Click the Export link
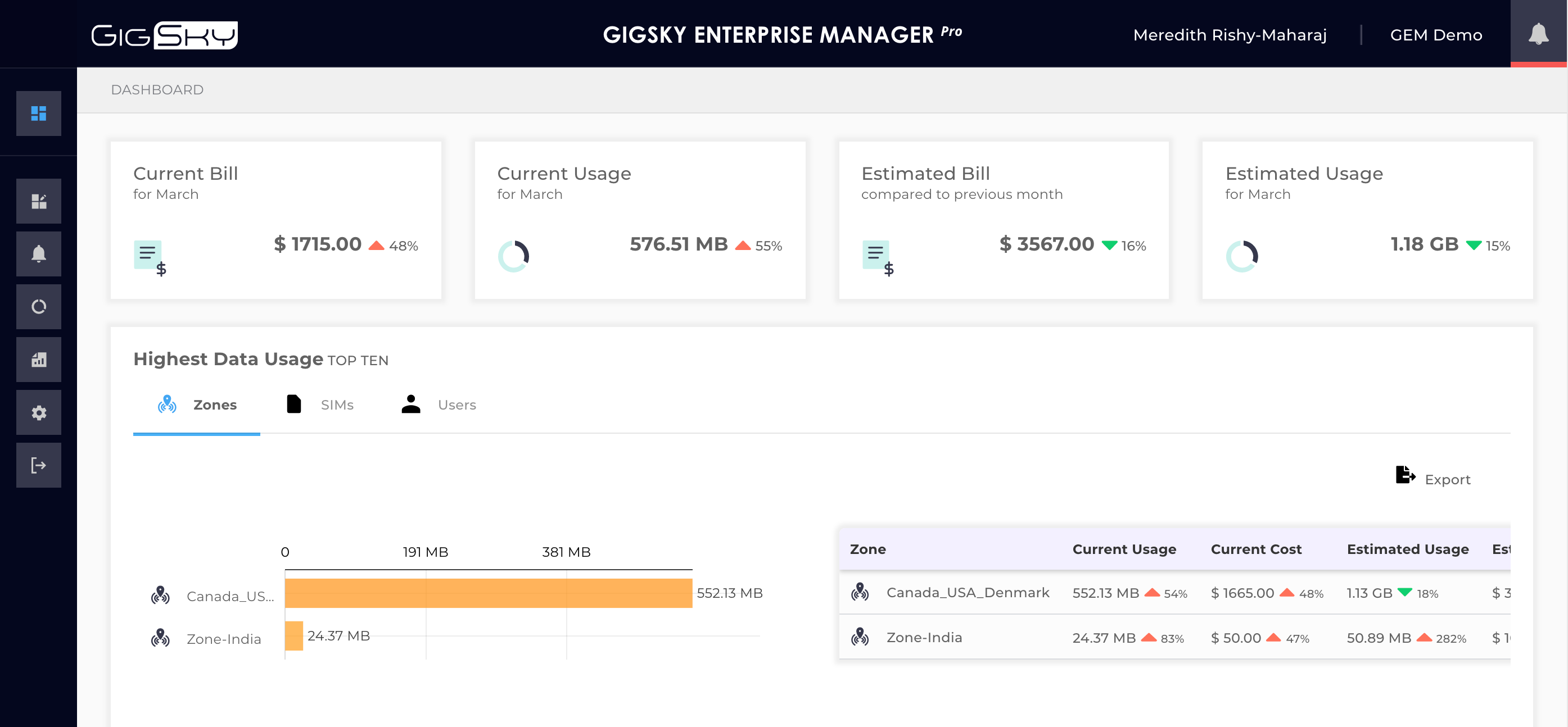1568x727 pixels. click(1447, 480)
